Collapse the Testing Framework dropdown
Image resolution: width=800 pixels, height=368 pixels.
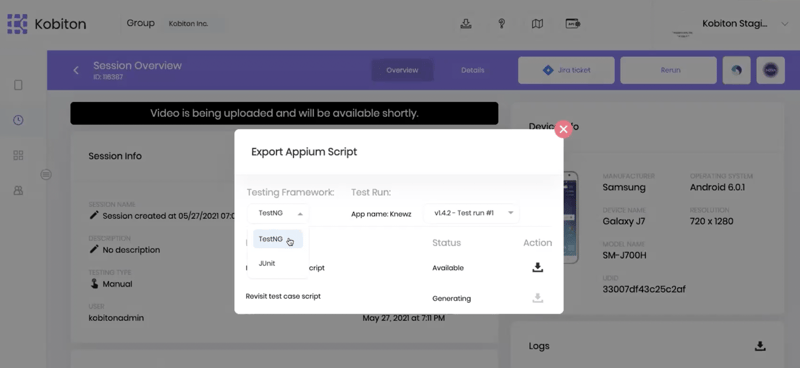278,213
